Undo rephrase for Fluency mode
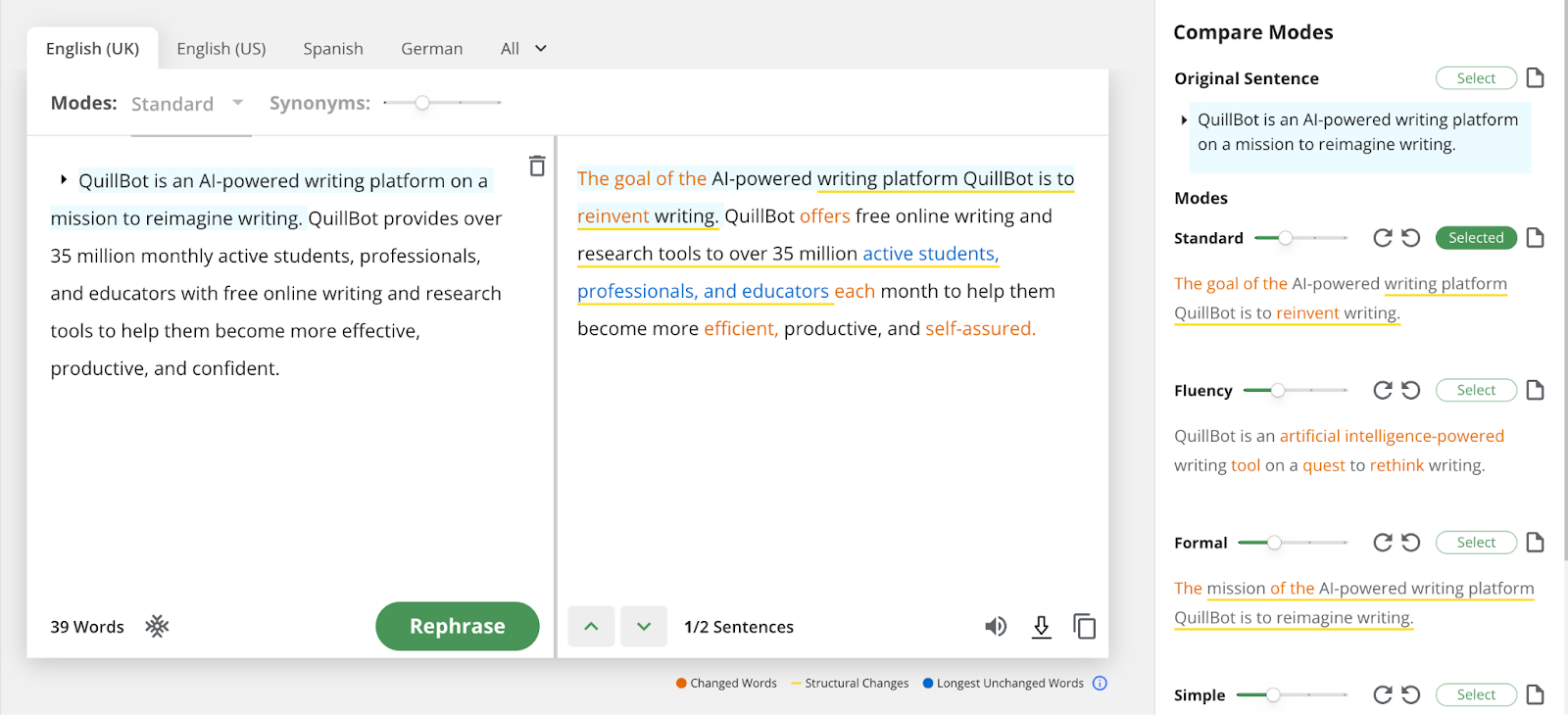 click(1410, 390)
